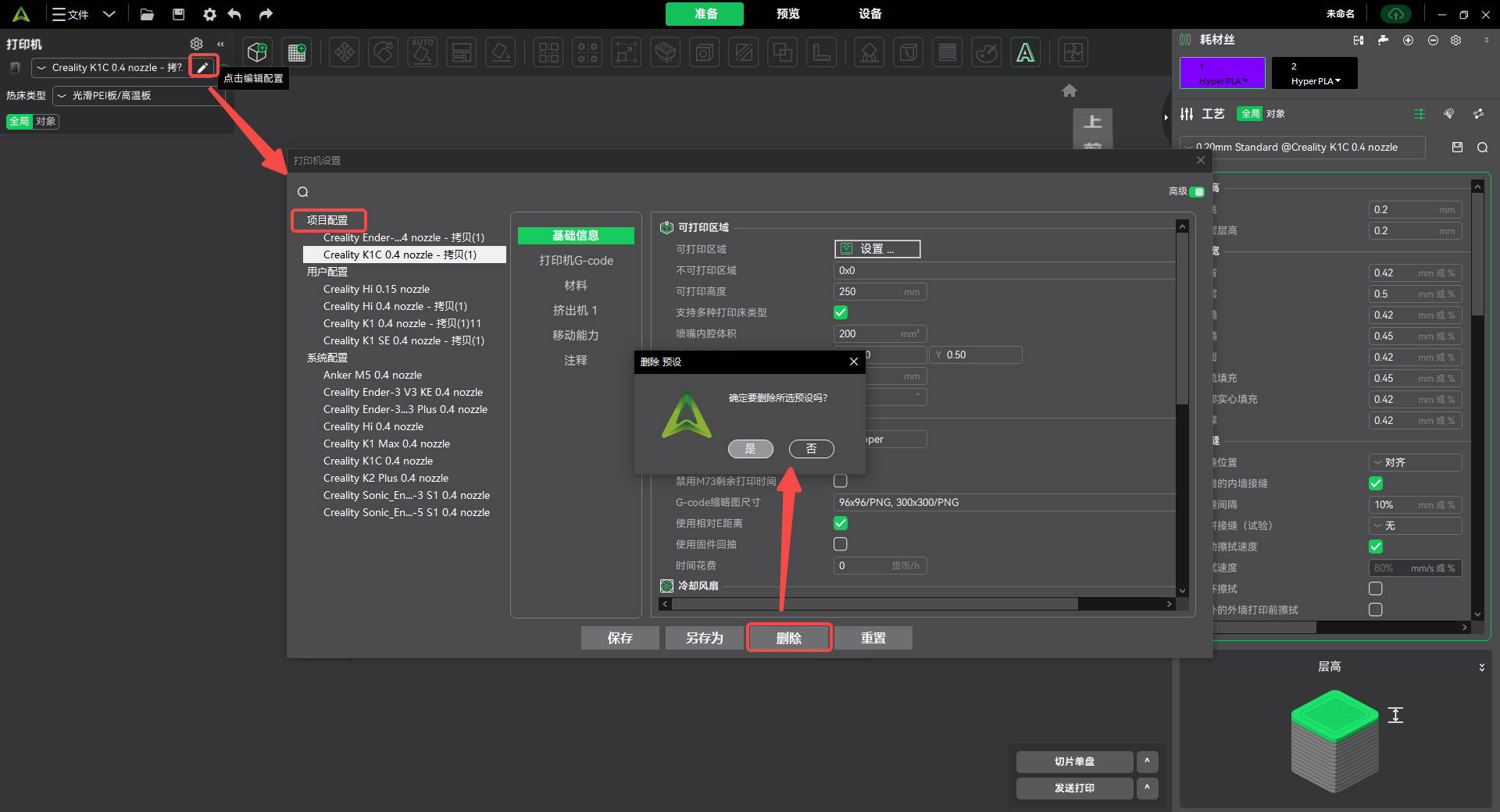Expand the 文件 menu dropdown arrow
The height and width of the screenshot is (812, 1500).
[x=109, y=14]
